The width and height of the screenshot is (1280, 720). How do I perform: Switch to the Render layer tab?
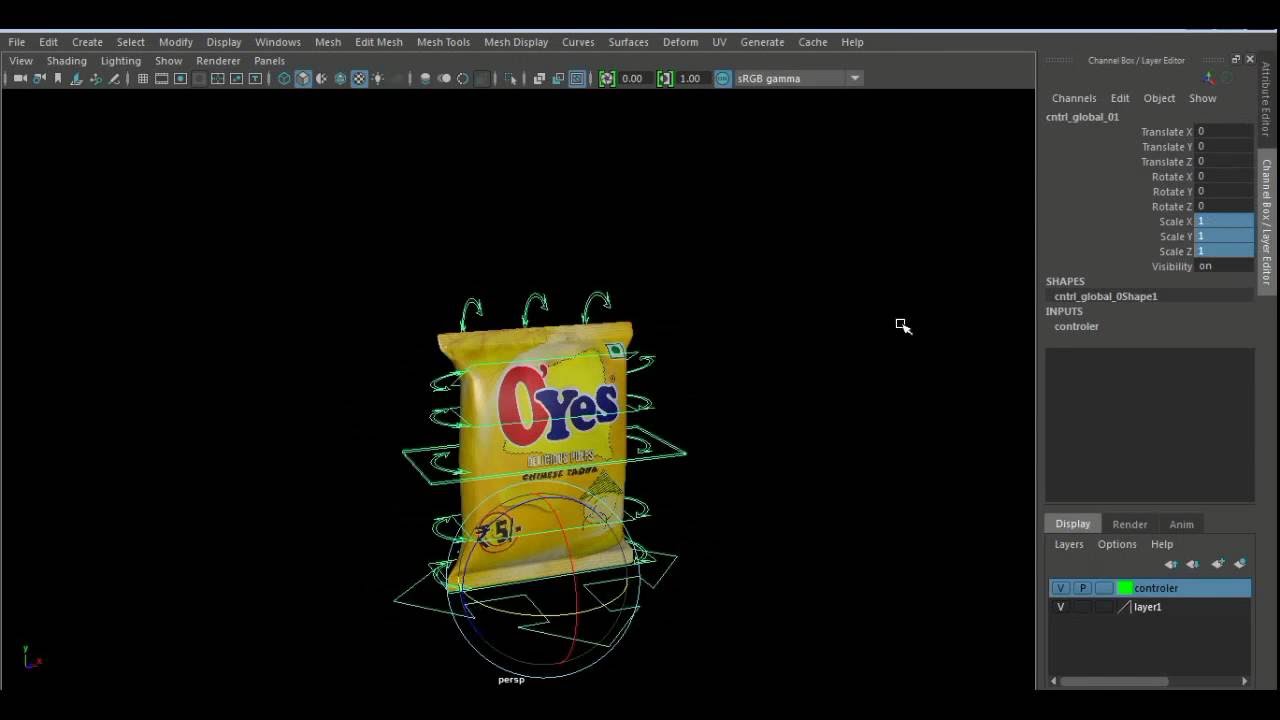[1129, 524]
